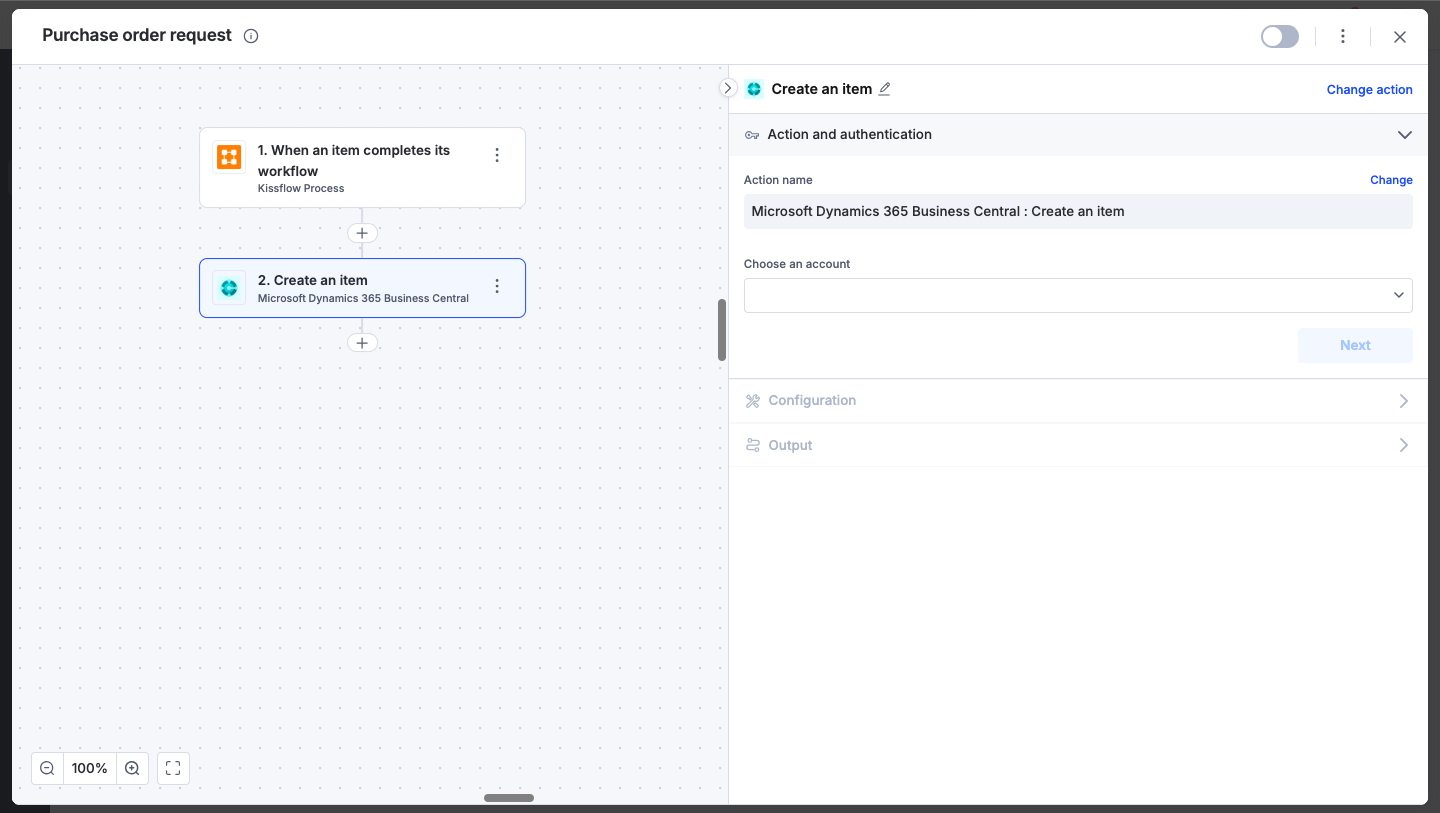The width and height of the screenshot is (1440, 813).
Task: Click the Action name field
Action: (1078, 211)
